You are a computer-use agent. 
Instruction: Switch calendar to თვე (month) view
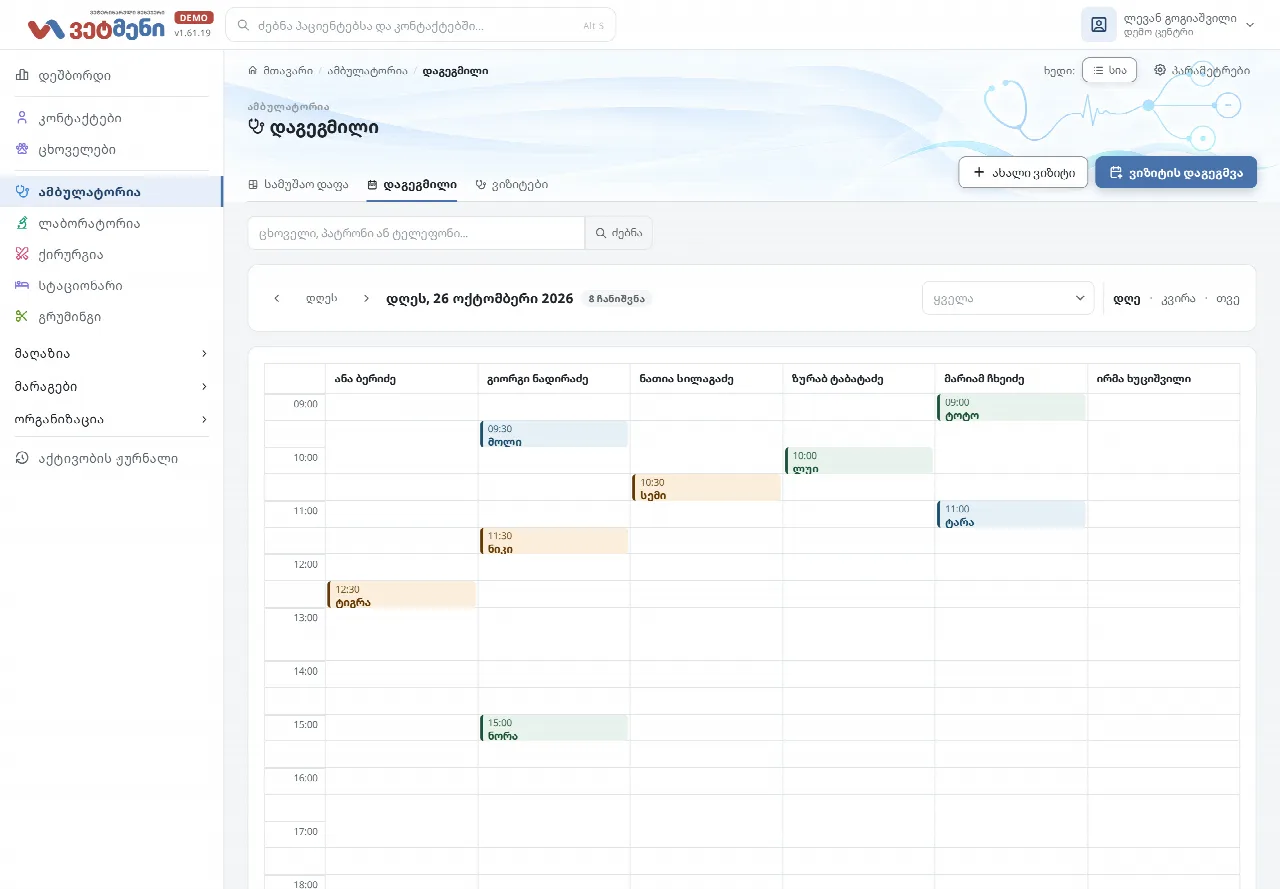(x=1228, y=298)
